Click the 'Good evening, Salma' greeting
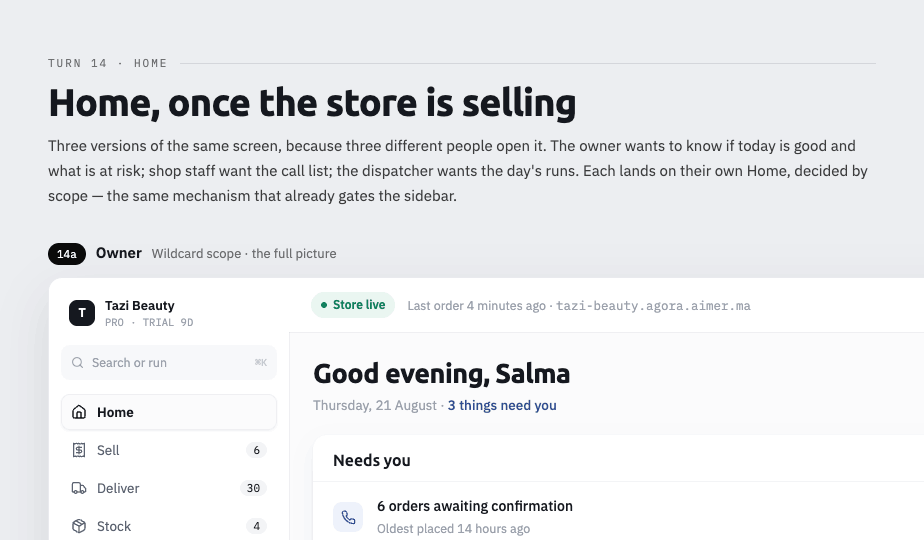Viewport: 924px width, 540px height. click(441, 374)
